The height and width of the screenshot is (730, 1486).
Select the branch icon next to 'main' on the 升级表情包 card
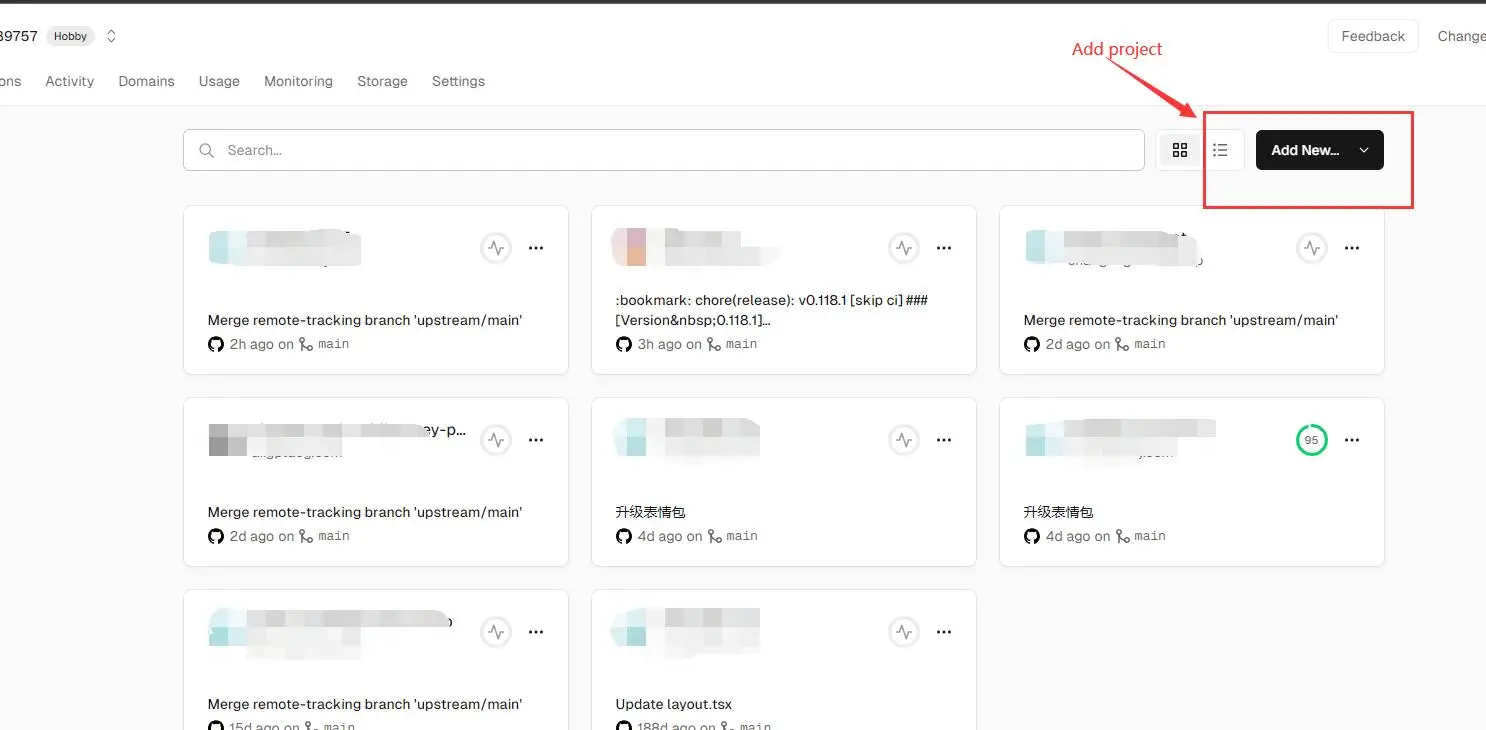click(713, 536)
